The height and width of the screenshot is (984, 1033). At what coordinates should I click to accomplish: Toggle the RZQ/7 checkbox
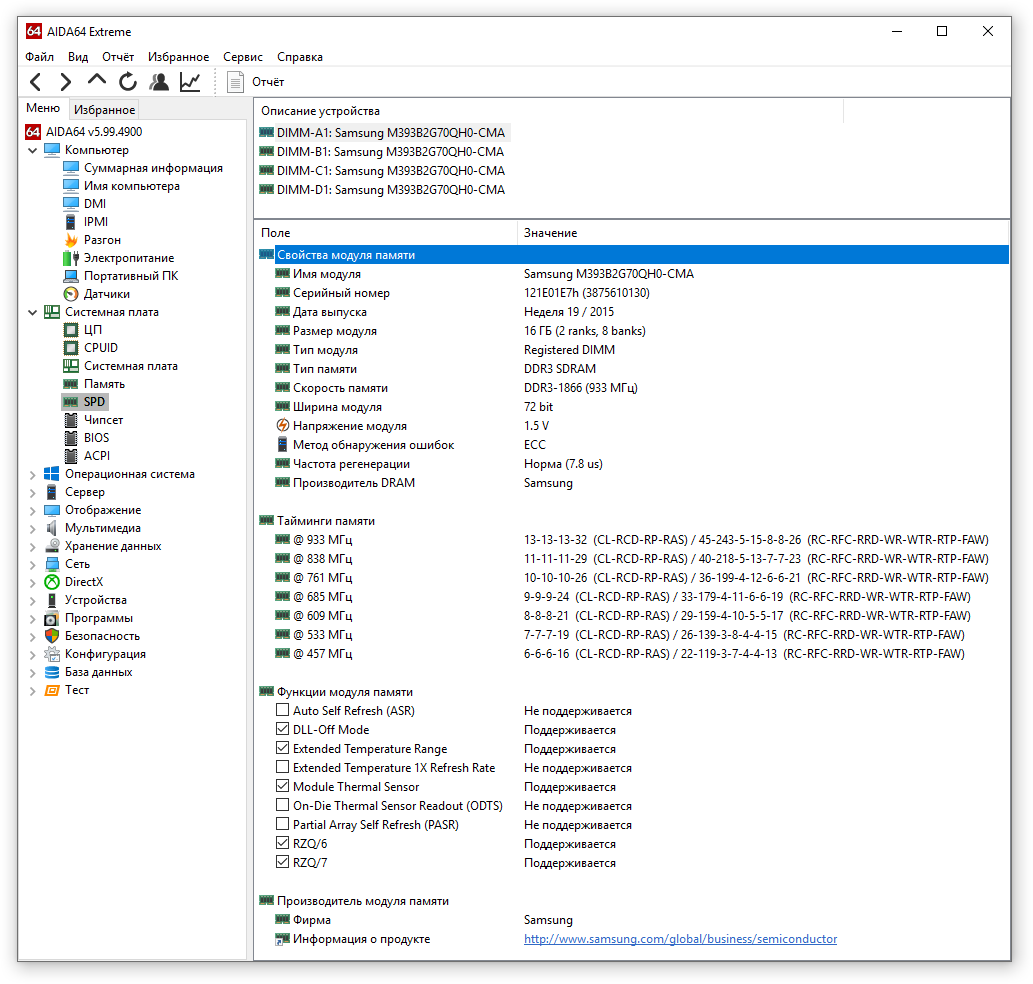point(282,861)
